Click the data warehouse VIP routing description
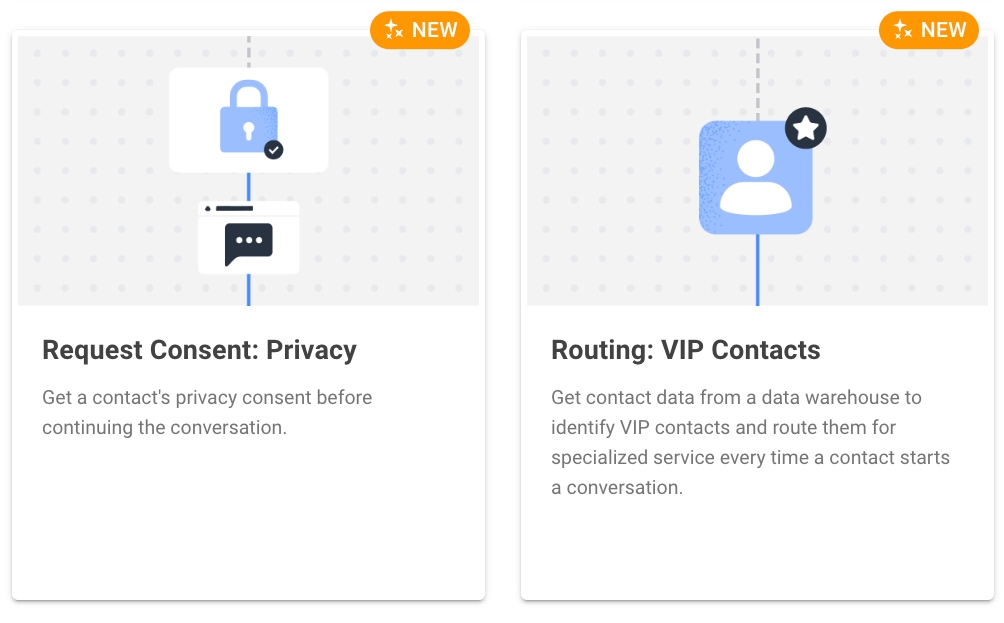 pos(750,442)
